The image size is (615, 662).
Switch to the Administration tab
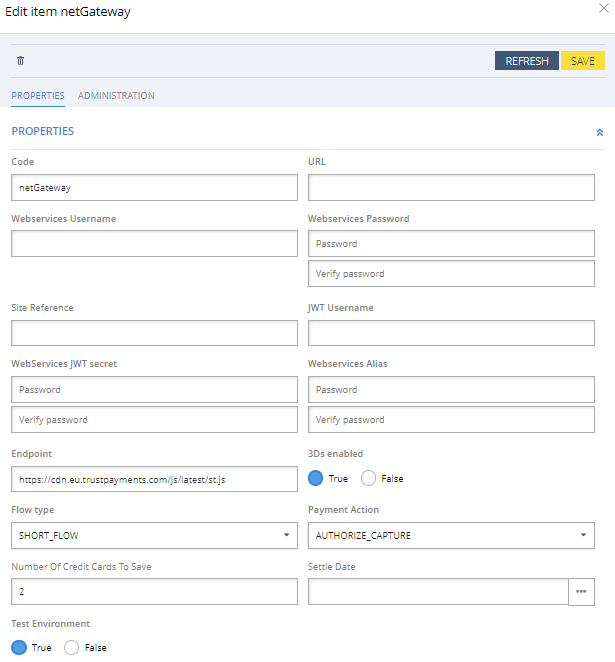tap(116, 96)
